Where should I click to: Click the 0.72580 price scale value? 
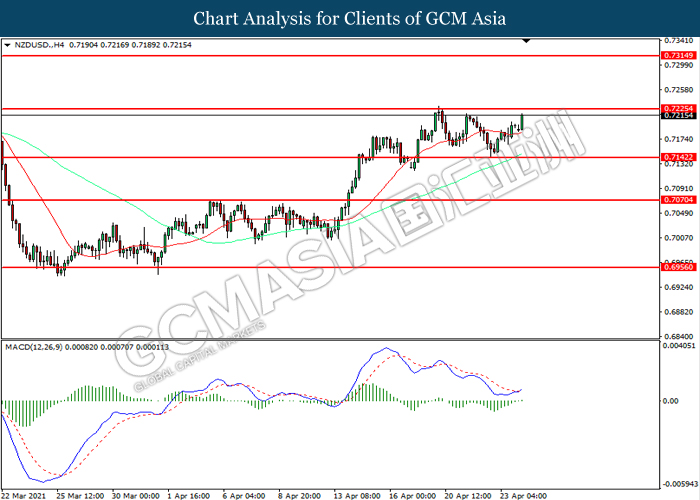tap(679, 90)
